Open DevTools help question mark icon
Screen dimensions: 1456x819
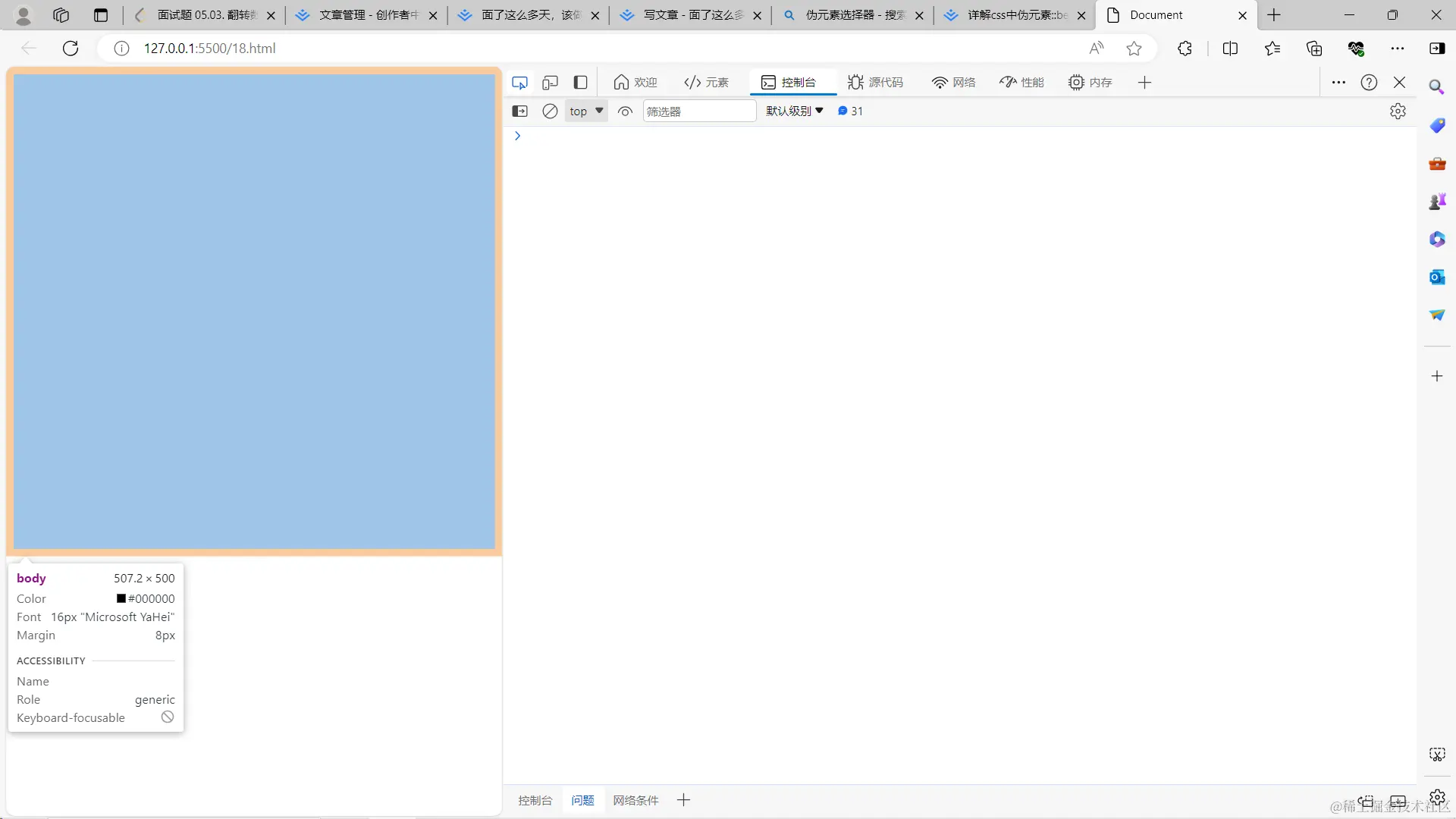1369,82
